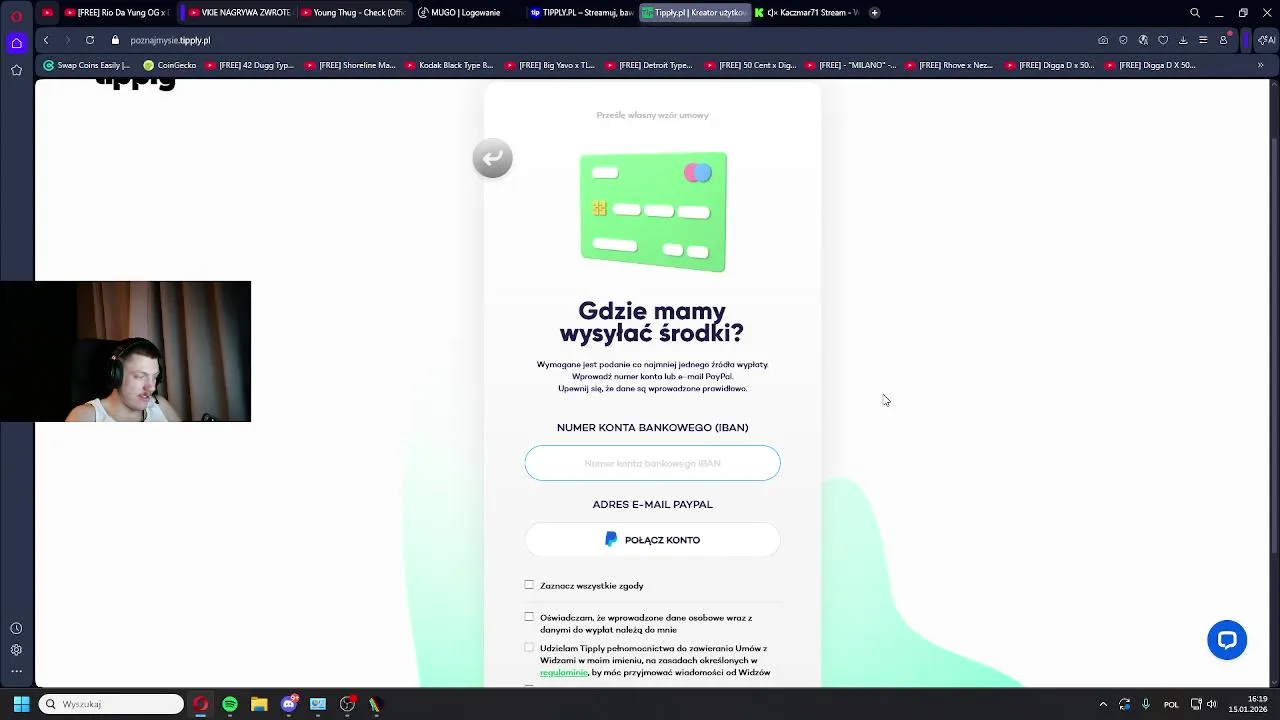Reload the page
This screenshot has height=720, width=1280.
(90, 40)
